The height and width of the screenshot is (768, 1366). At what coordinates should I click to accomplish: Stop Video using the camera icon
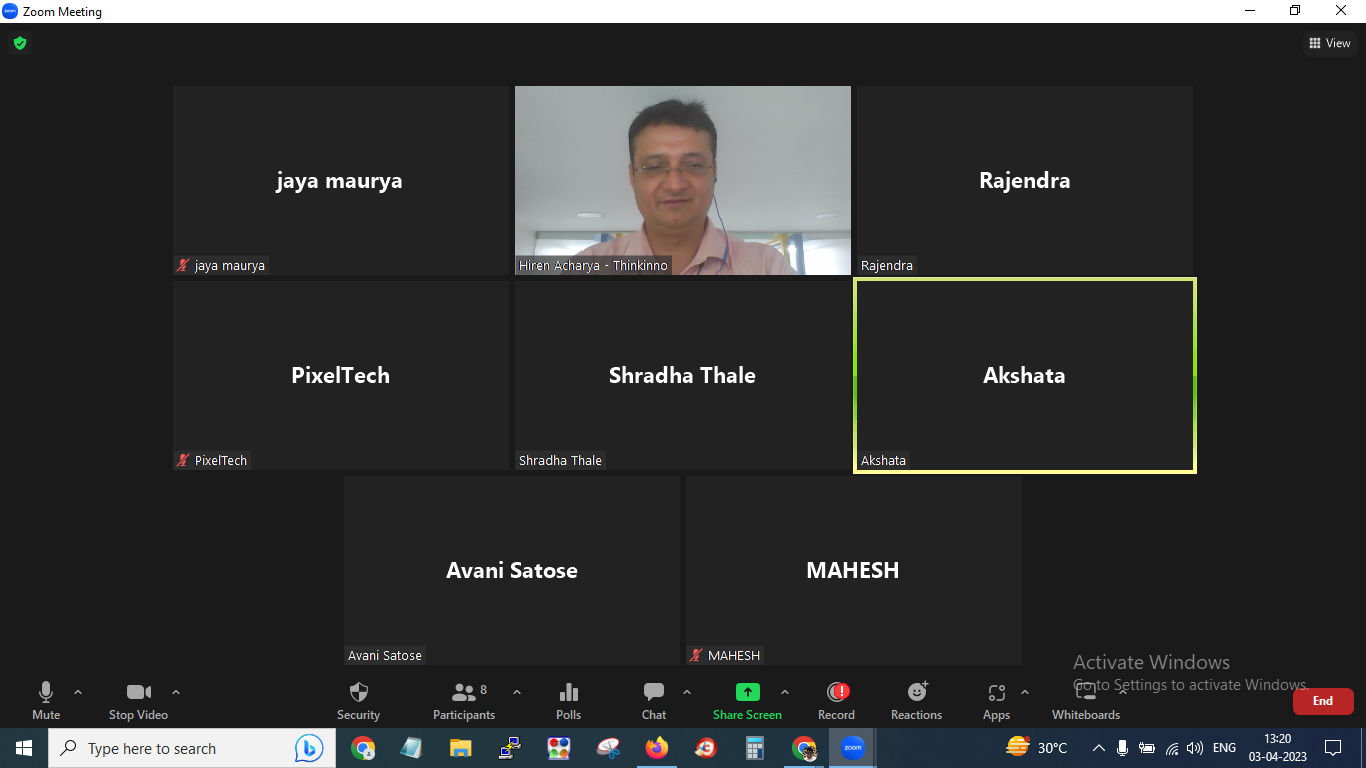click(138, 700)
